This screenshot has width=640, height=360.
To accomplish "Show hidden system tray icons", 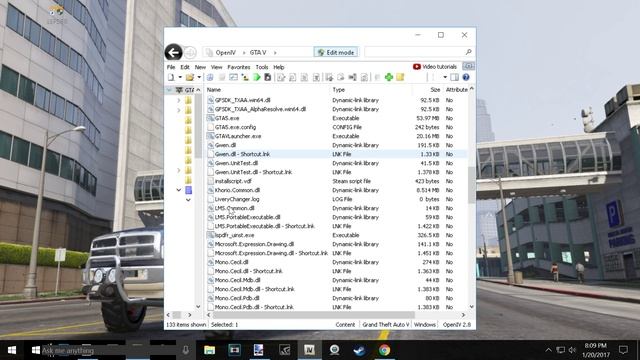I will click(549, 350).
